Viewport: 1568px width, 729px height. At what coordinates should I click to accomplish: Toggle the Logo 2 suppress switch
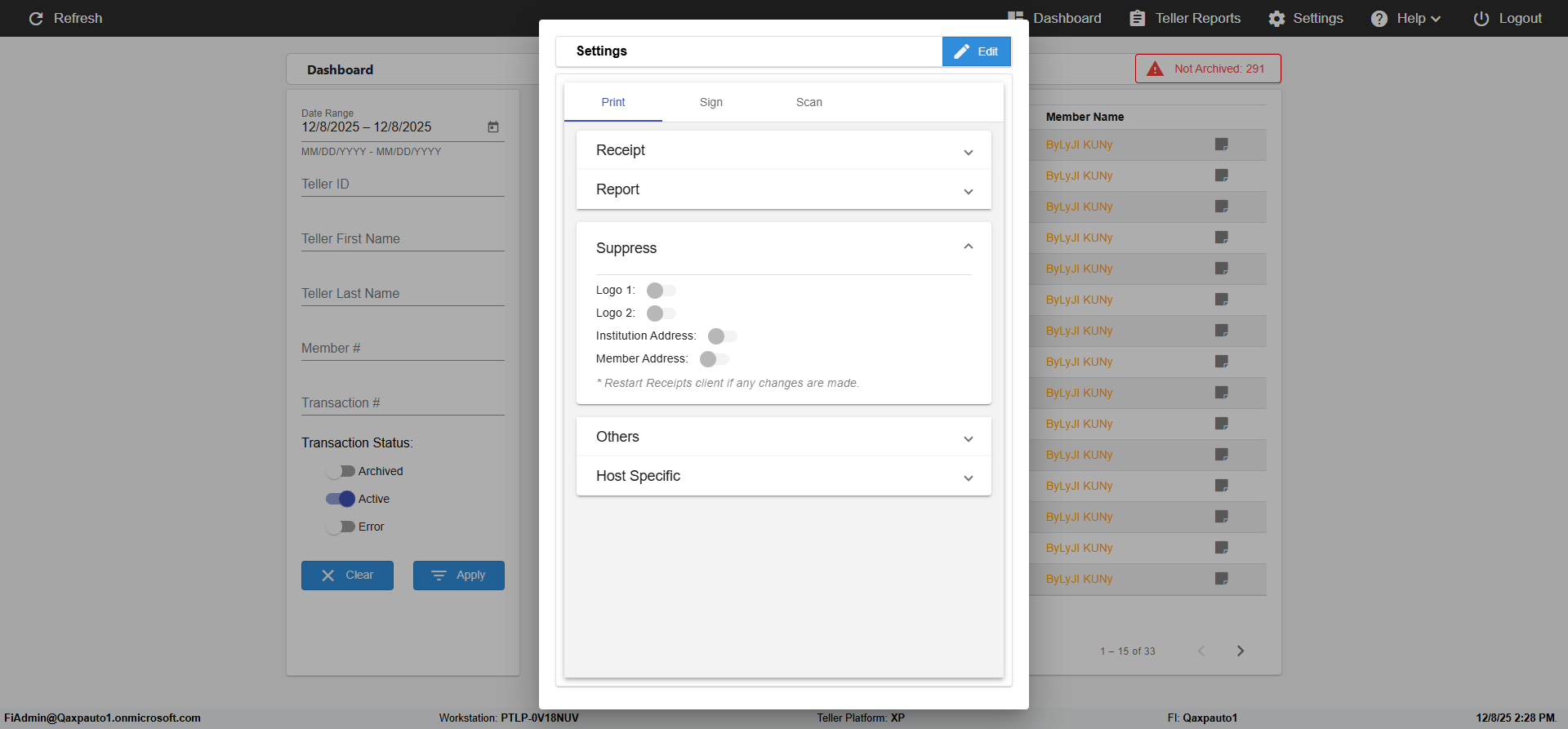tap(661, 313)
